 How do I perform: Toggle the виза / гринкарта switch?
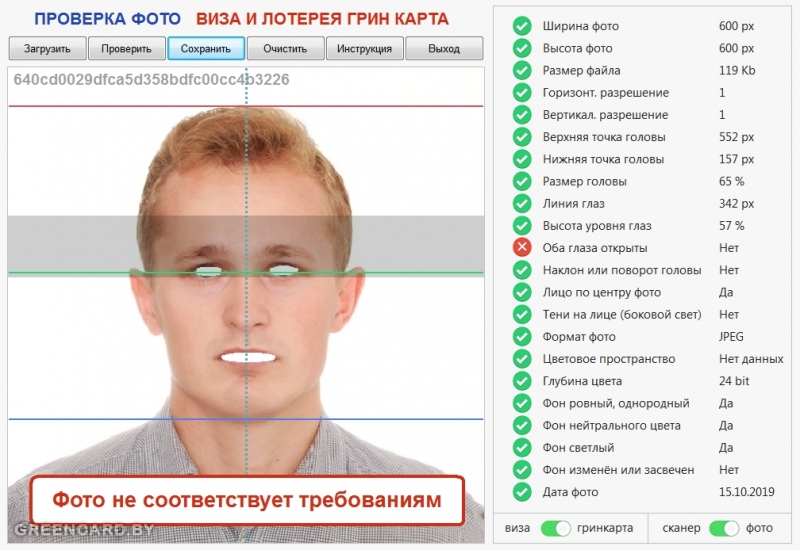pyautogui.click(x=555, y=528)
